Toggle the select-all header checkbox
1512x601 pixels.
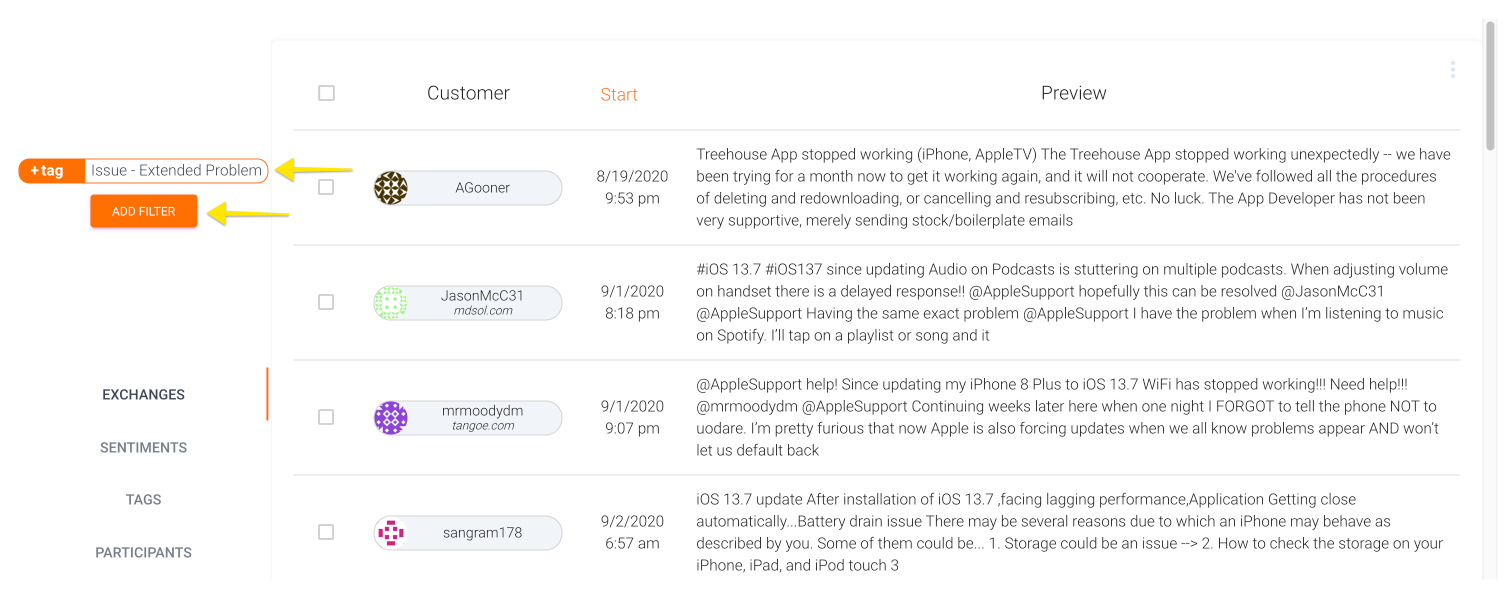(x=326, y=93)
